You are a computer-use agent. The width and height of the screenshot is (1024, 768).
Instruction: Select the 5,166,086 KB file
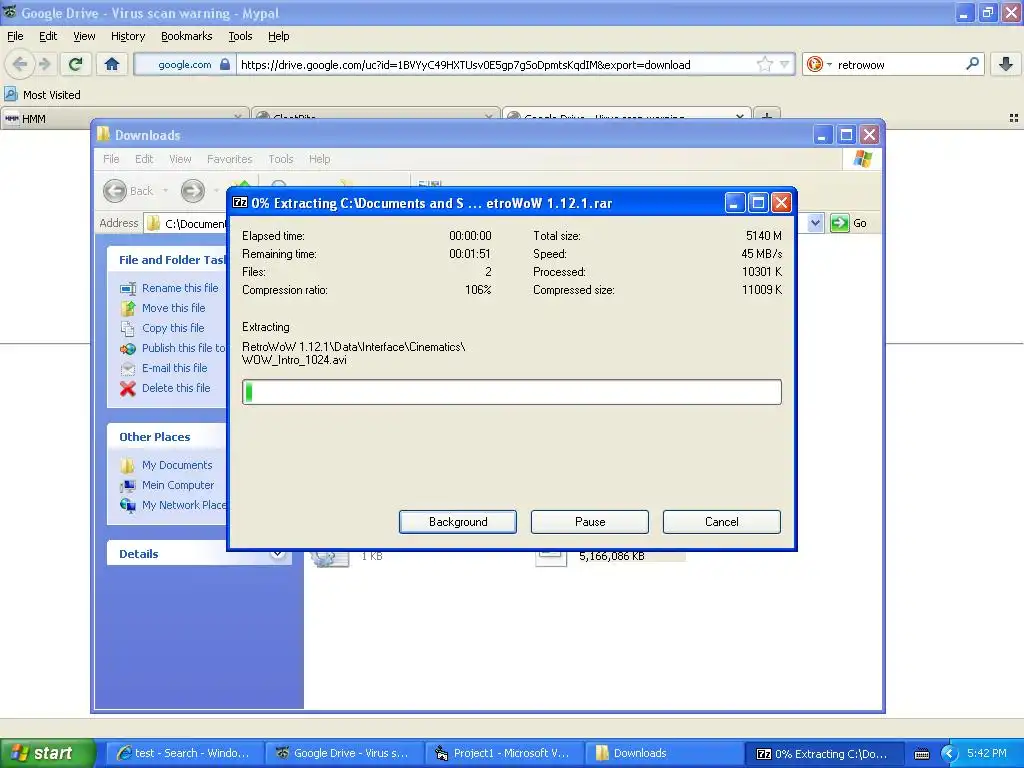click(611, 556)
